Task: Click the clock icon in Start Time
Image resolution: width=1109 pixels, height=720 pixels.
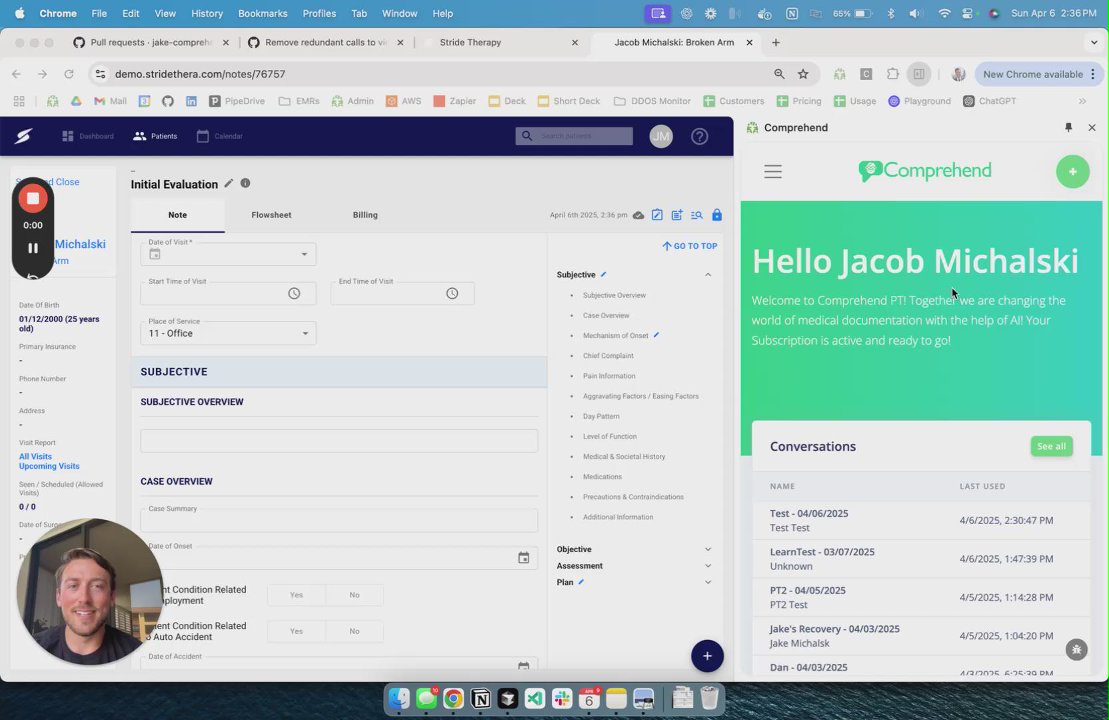Action: (294, 294)
